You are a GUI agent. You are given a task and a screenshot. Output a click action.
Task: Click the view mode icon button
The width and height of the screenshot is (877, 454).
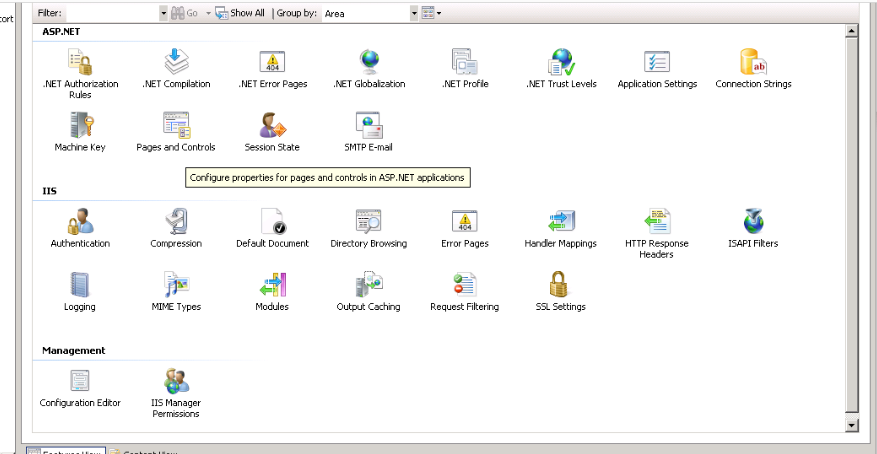pyautogui.click(x=428, y=13)
